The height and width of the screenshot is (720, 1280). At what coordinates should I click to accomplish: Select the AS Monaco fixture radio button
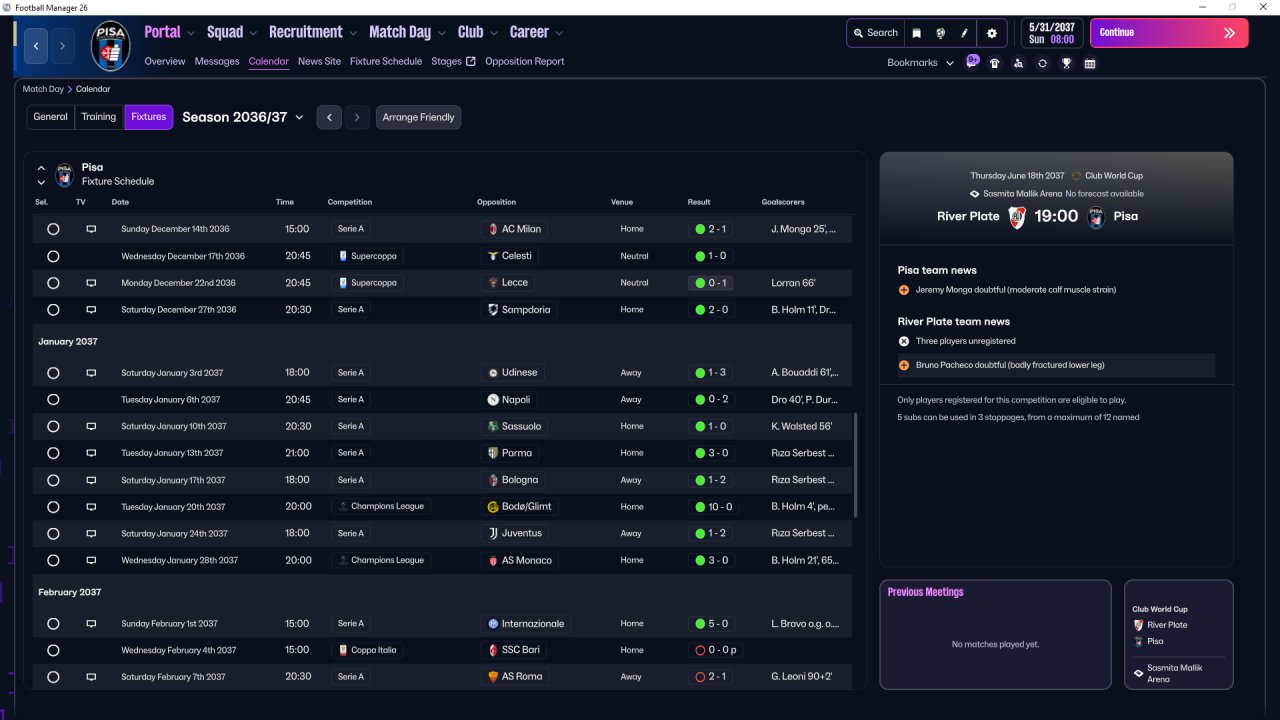pyautogui.click(x=53, y=560)
